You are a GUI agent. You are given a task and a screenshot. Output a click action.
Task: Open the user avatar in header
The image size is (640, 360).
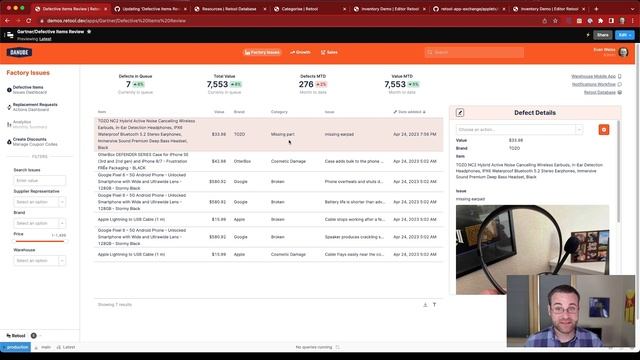pos(623,52)
